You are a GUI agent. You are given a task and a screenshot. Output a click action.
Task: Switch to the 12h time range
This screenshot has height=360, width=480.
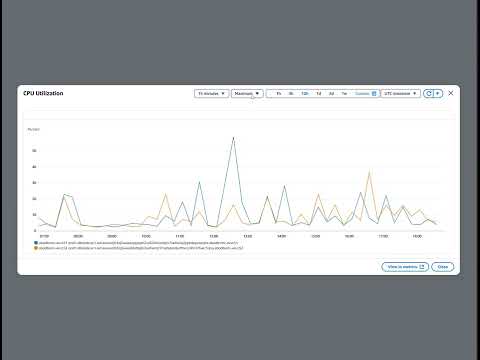pyautogui.click(x=304, y=94)
